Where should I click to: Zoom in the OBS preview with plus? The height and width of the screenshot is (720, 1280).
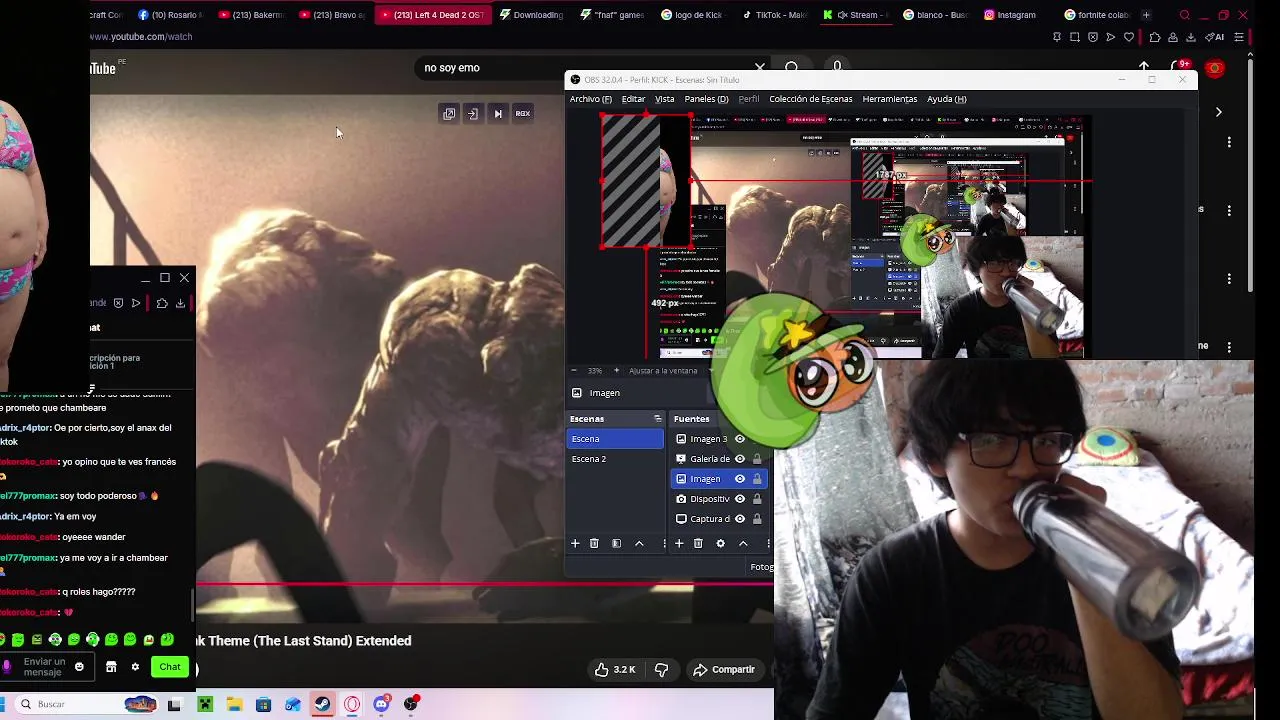(x=616, y=371)
